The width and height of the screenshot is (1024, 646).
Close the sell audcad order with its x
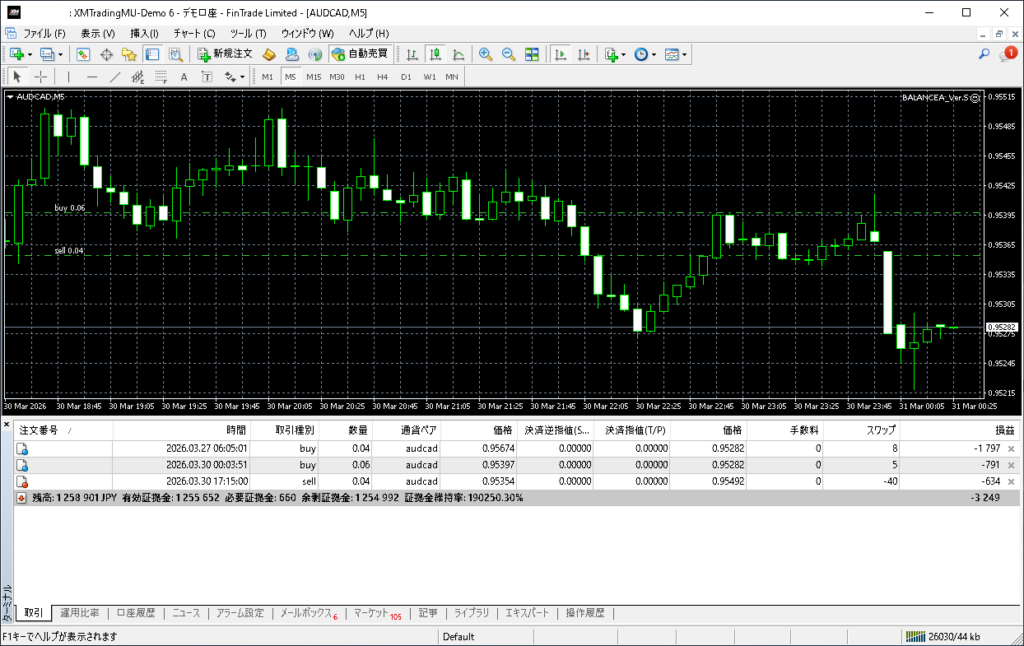click(1011, 482)
